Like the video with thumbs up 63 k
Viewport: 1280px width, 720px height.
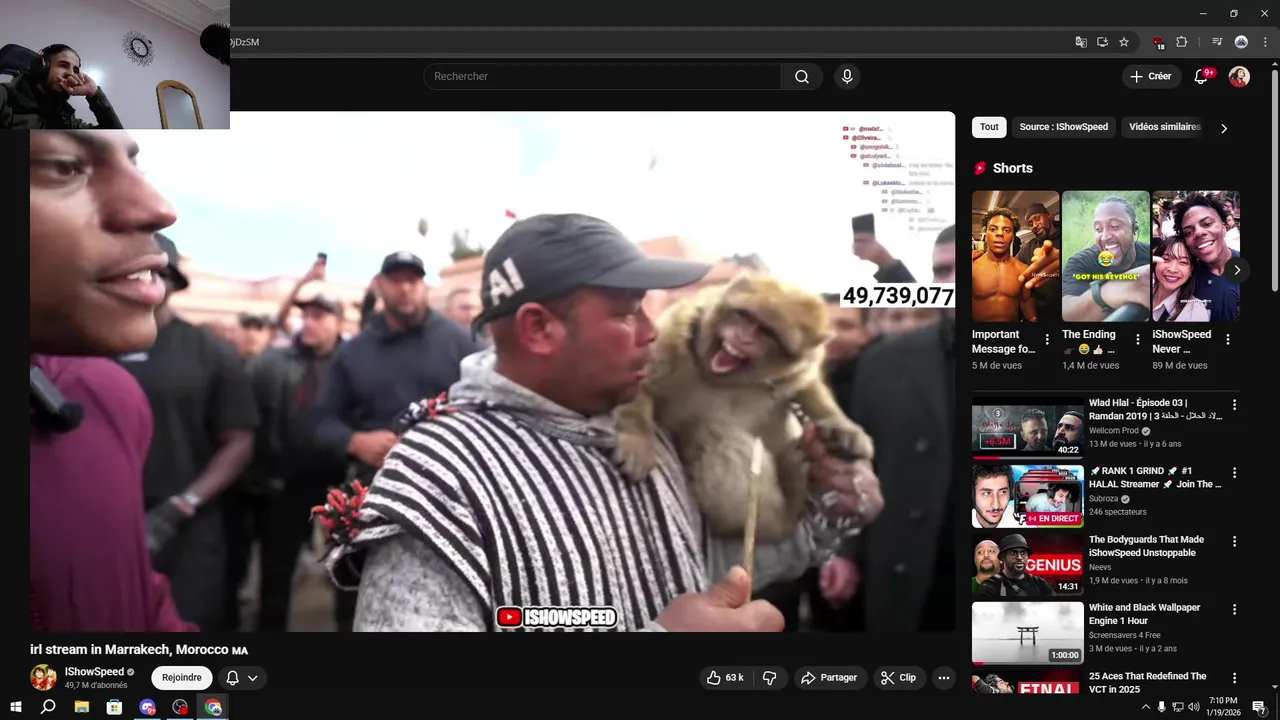[x=725, y=678]
